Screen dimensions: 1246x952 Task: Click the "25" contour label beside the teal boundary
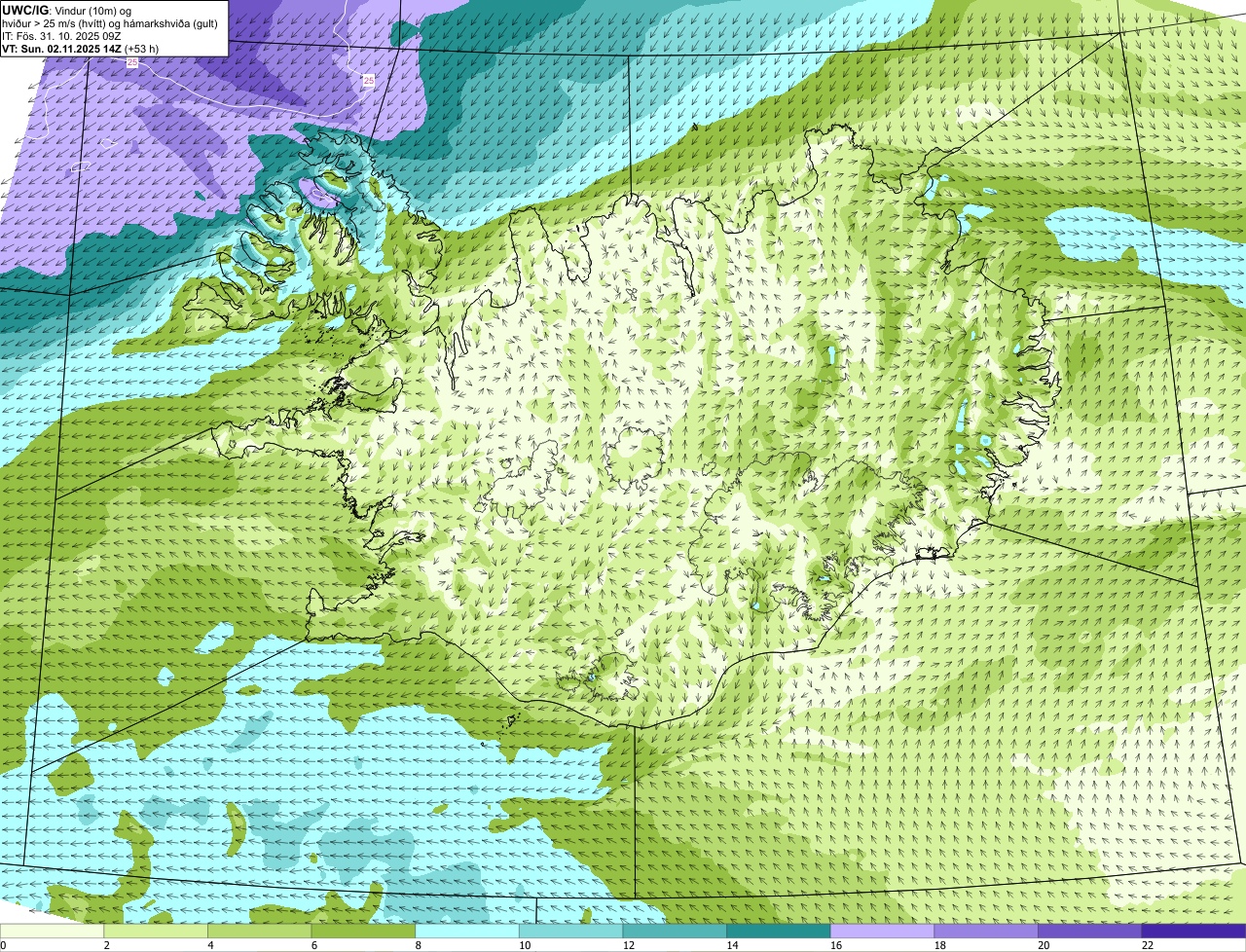coord(368,81)
